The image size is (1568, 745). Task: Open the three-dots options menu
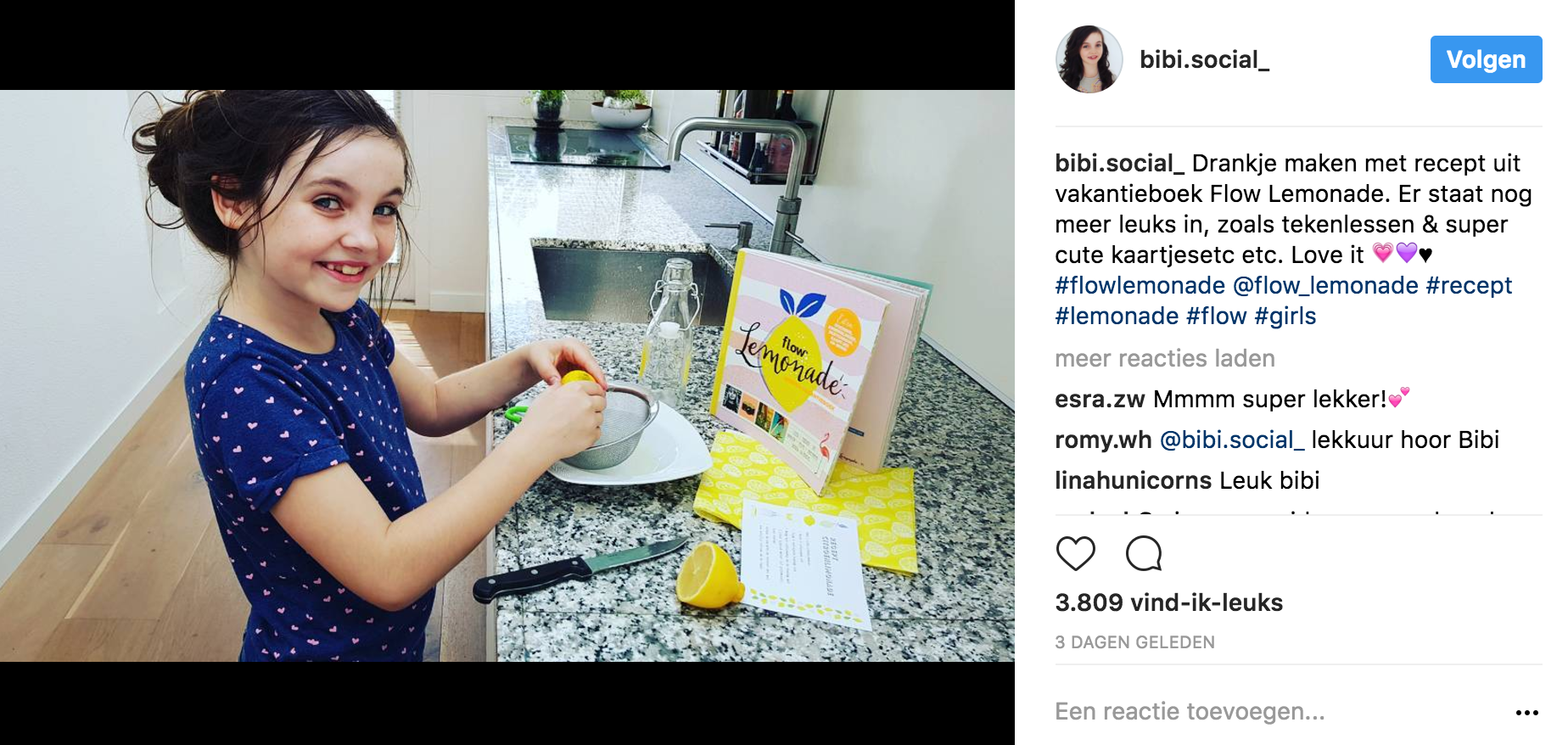tap(1526, 713)
